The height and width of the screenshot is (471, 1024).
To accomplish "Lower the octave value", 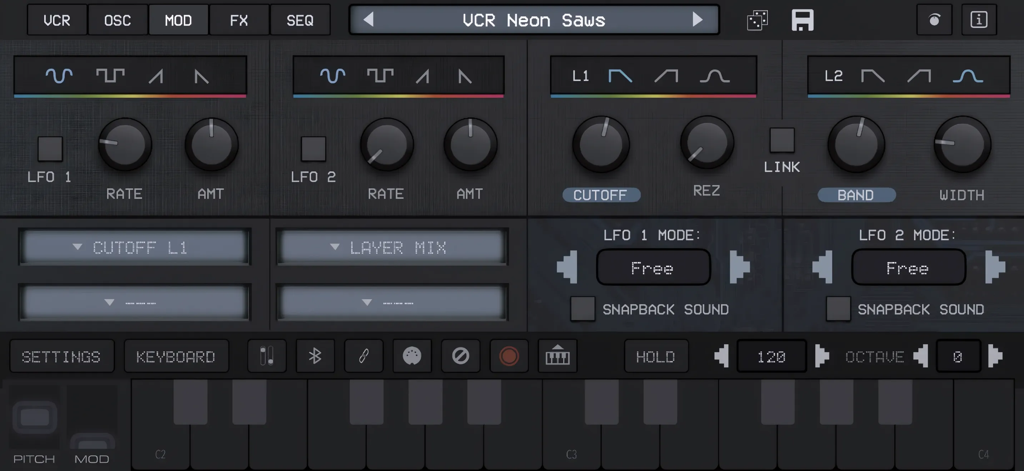I will [920, 357].
